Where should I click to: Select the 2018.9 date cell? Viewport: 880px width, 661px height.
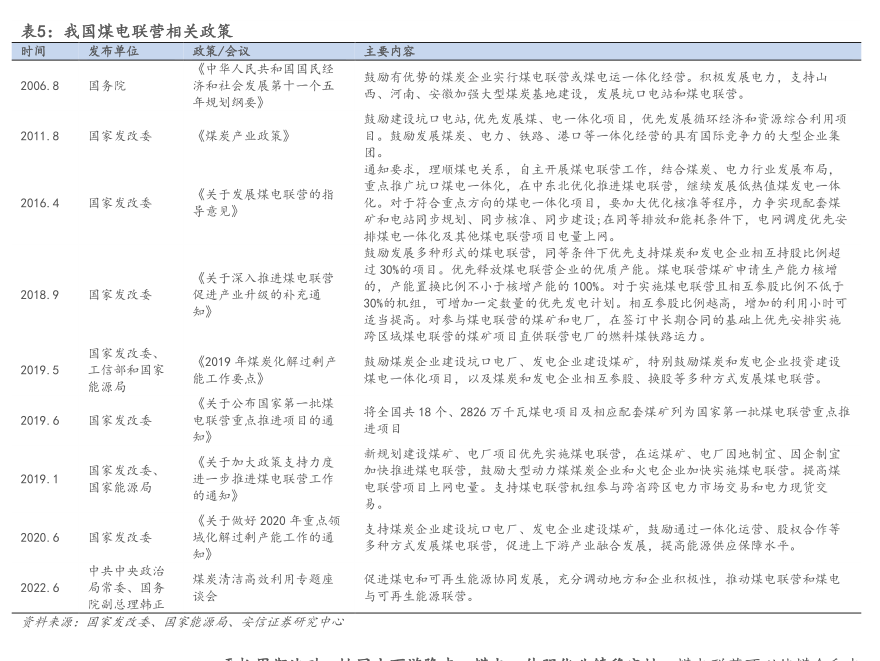[x=40, y=295]
